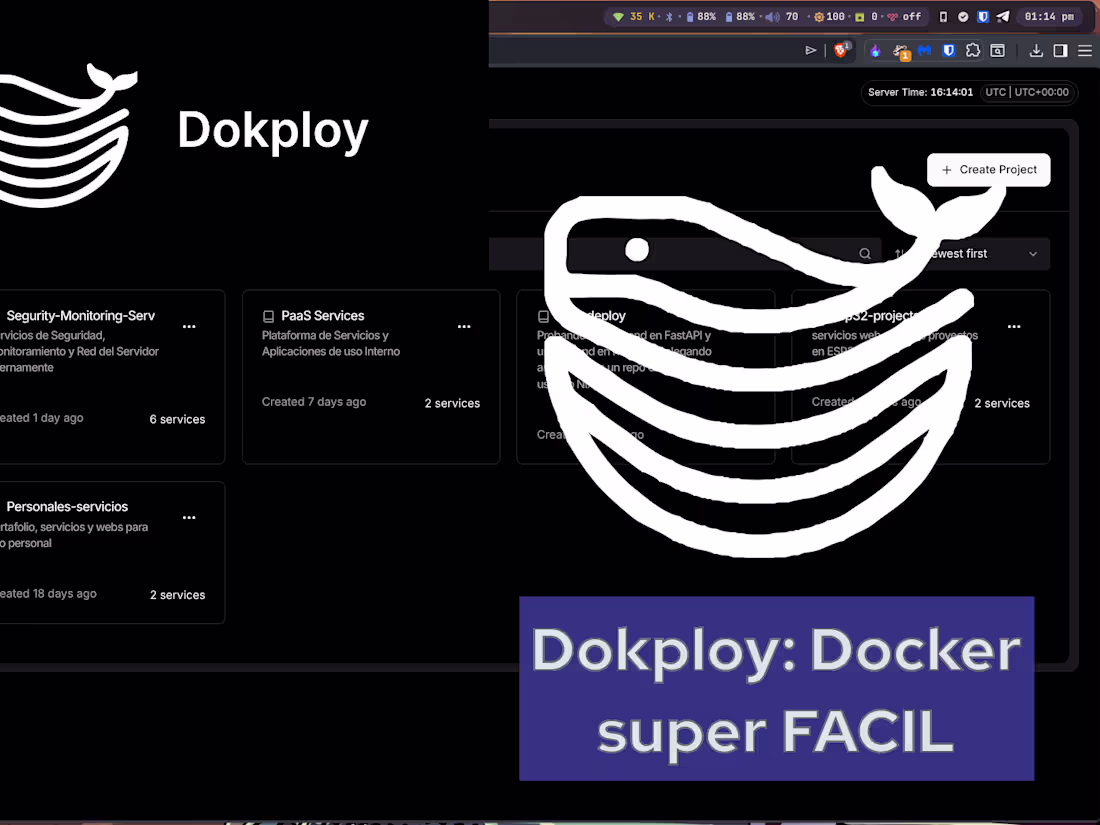Open the browser hamburger main menu

[1085, 50]
